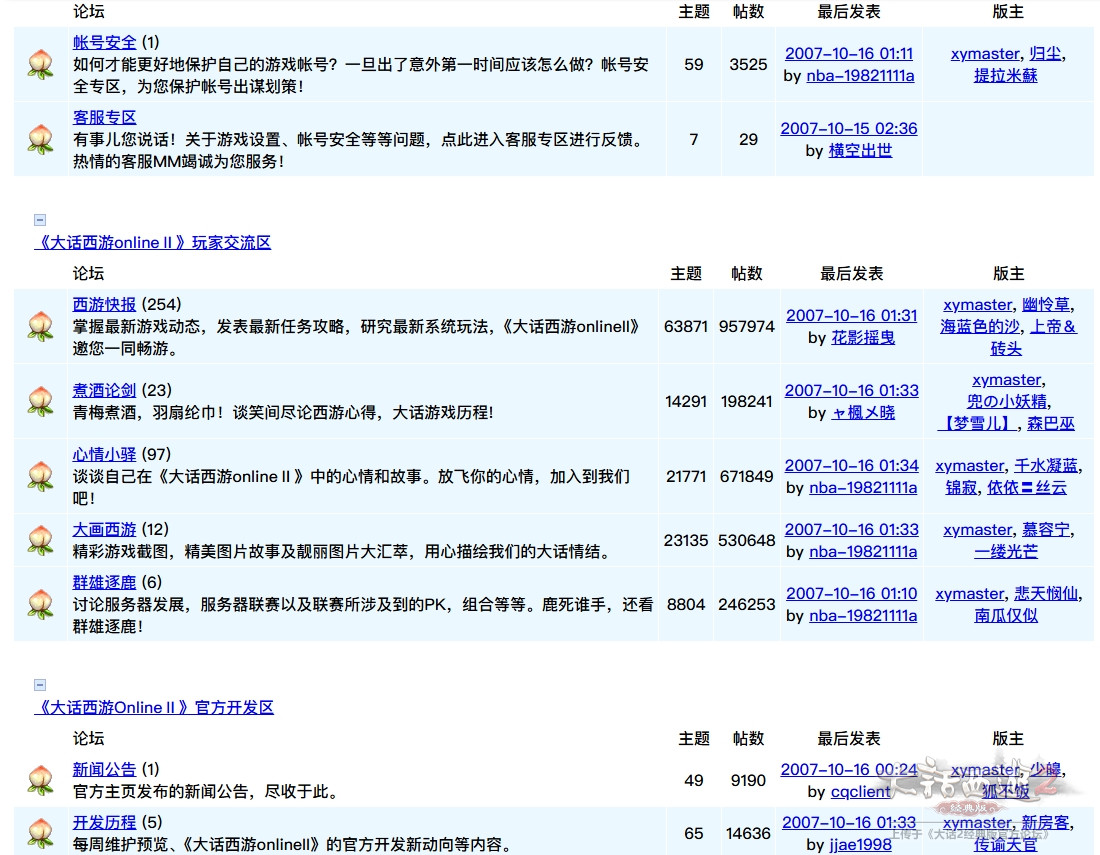The image size is (1100, 855).
Task: Go to the 心情小驿 forum
Action: point(104,454)
